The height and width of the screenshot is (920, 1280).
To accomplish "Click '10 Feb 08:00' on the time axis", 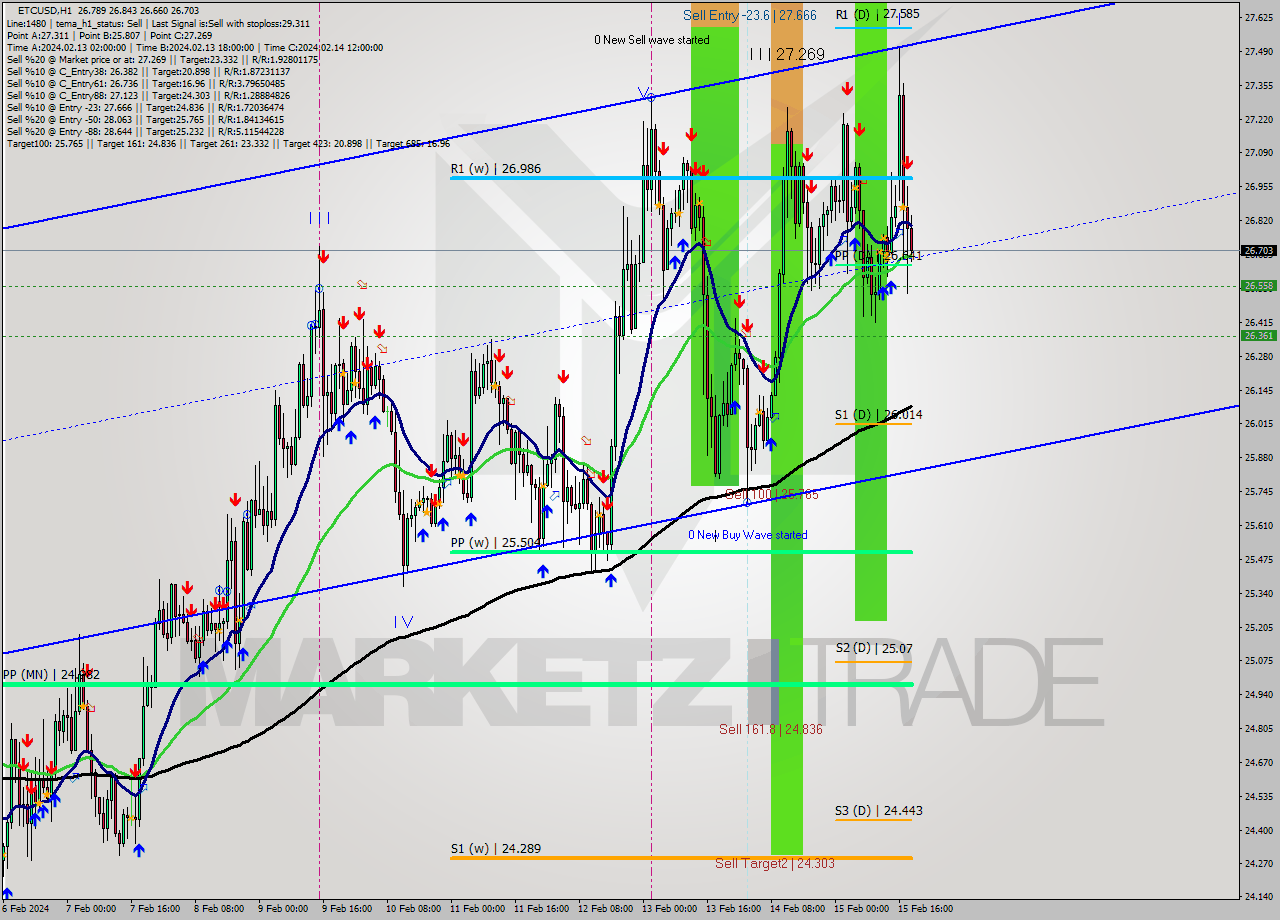I will pos(413,909).
